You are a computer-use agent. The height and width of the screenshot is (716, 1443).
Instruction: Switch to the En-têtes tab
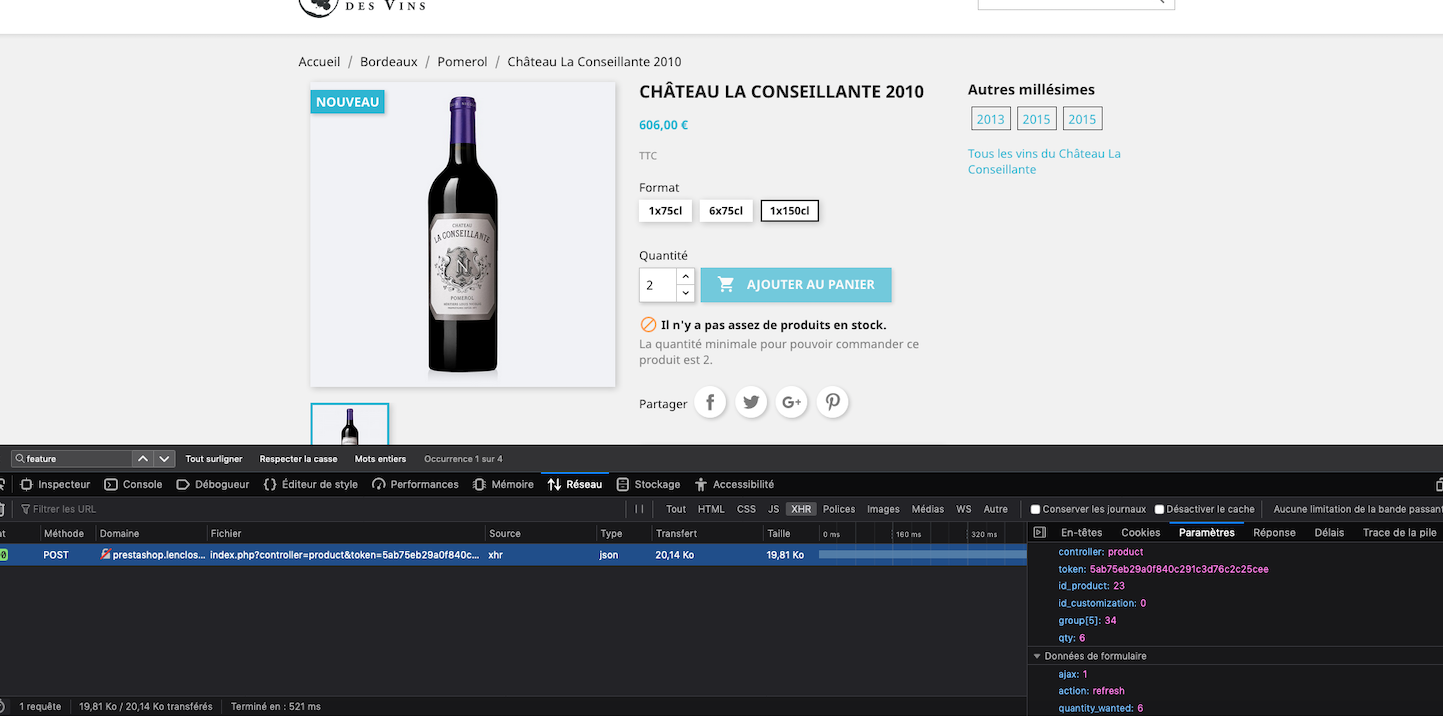[x=1082, y=533]
